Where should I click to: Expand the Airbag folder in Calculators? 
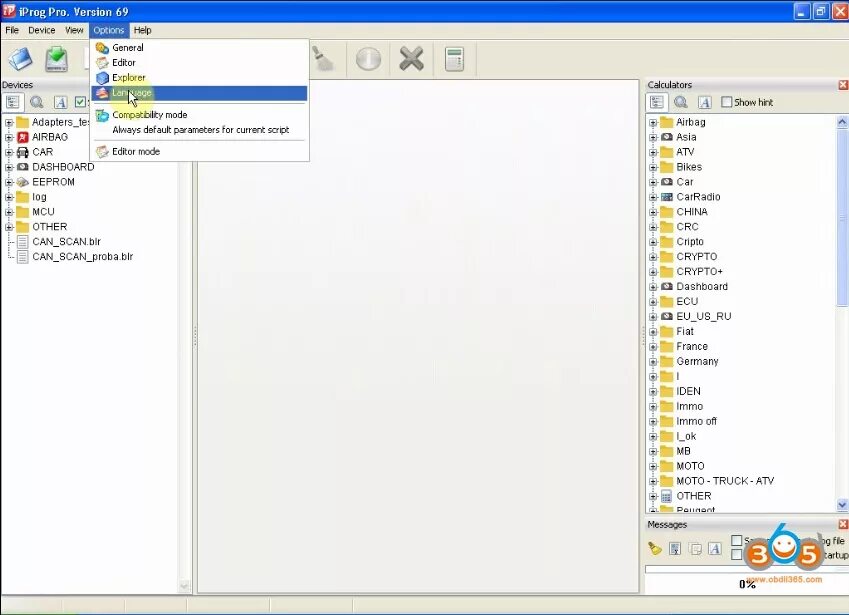click(x=653, y=122)
